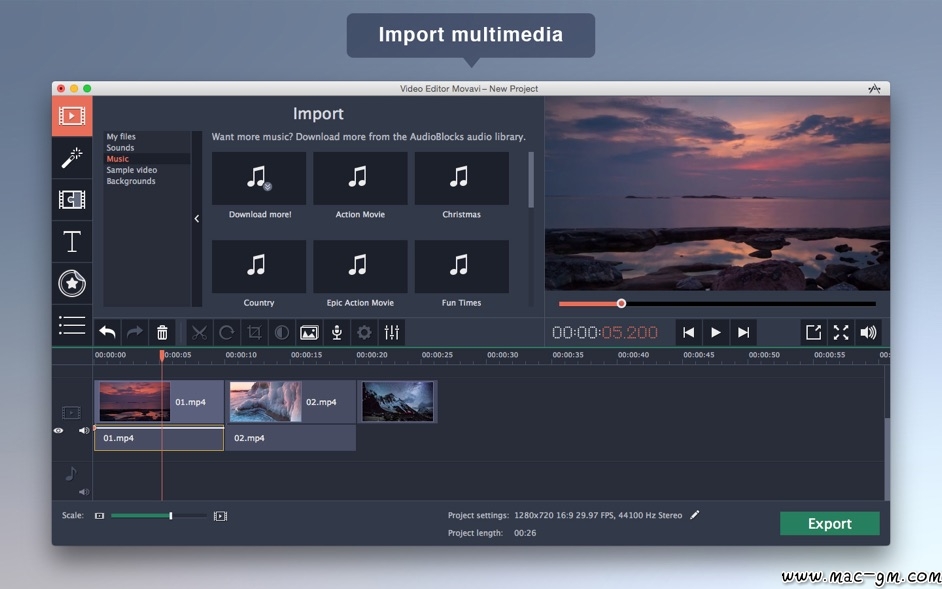
Task: Edit project settings with pencil icon
Action: (694, 515)
